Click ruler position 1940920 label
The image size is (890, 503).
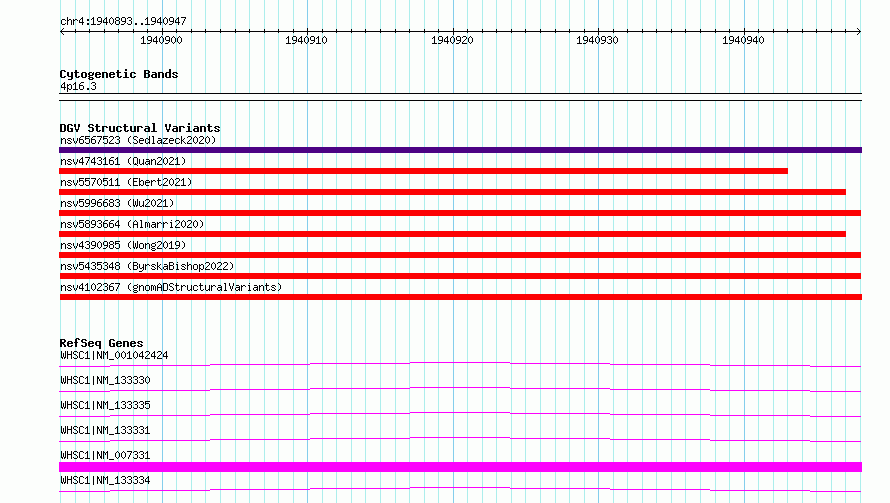click(452, 40)
